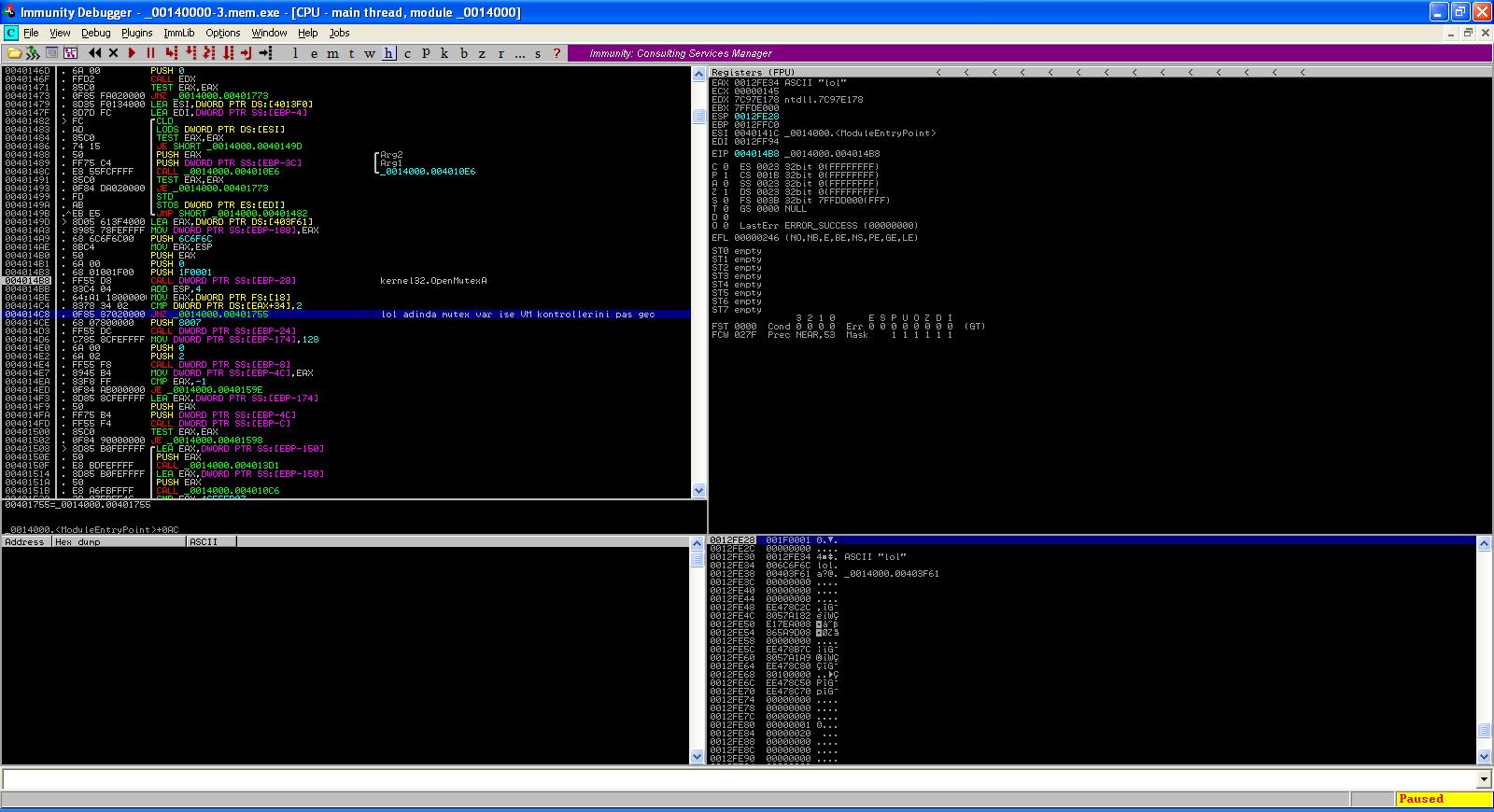Click the disassembly pane scroll-down arrow
1494x812 pixels.
click(x=698, y=490)
